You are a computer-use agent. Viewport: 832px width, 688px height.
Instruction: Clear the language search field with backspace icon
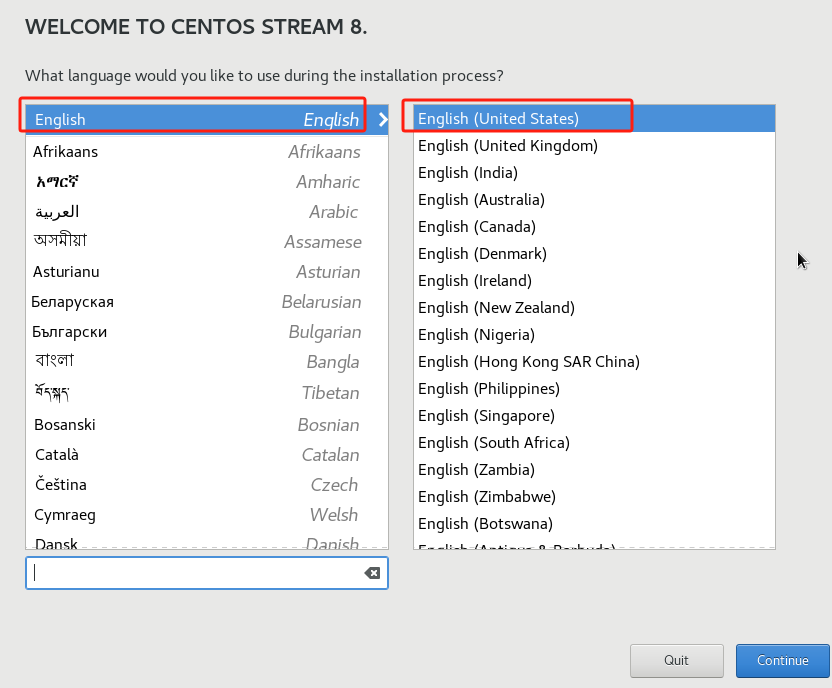point(372,573)
